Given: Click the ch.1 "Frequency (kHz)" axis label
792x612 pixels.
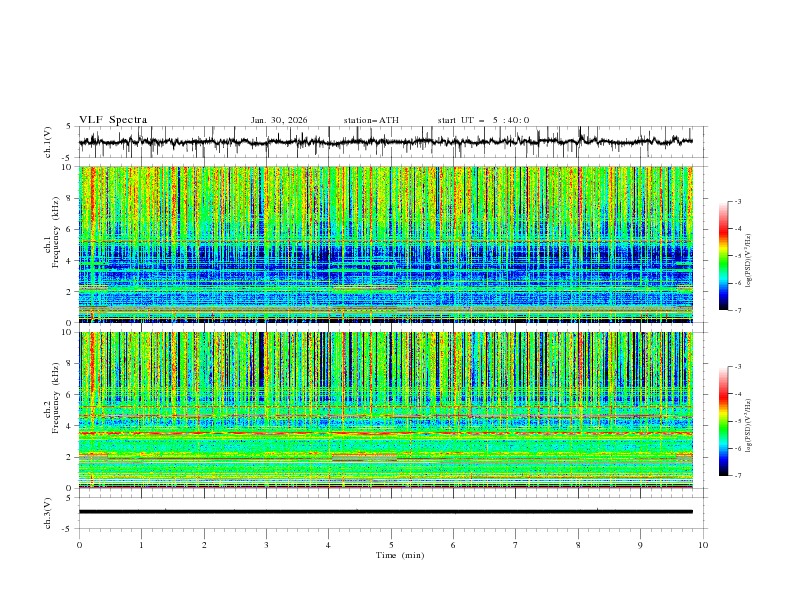Looking at the screenshot, I should pyautogui.click(x=56, y=232).
